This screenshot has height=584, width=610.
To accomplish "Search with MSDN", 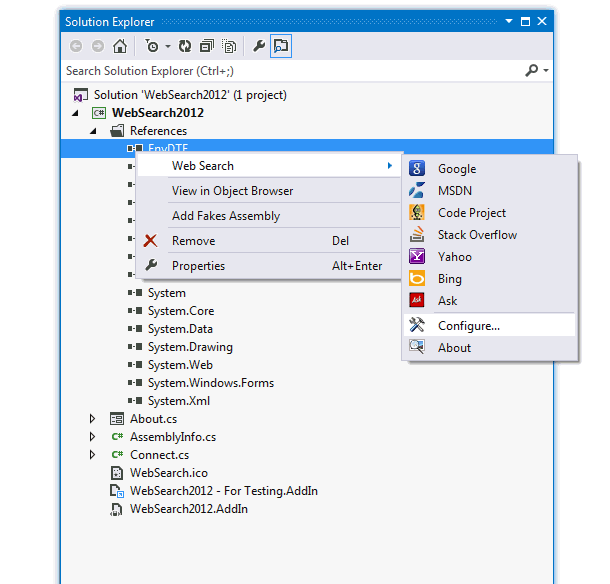I will coord(489,191).
